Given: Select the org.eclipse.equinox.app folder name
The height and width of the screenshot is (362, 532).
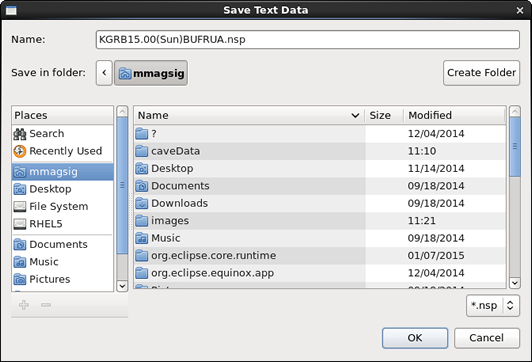Looking at the screenshot, I should pyautogui.click(x=212, y=273).
